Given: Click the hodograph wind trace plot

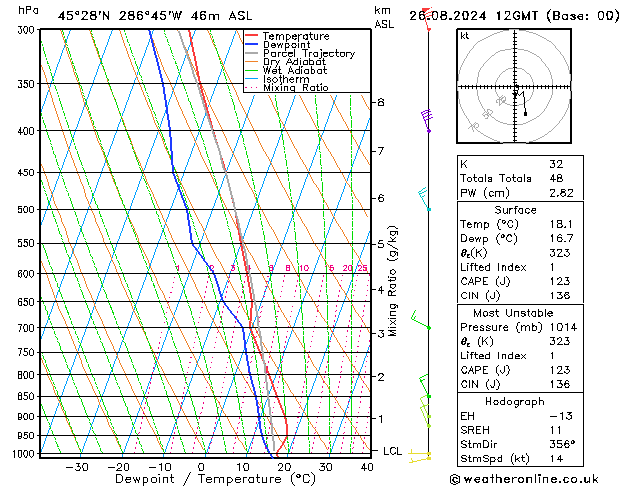Looking at the screenshot, I should point(520,101).
